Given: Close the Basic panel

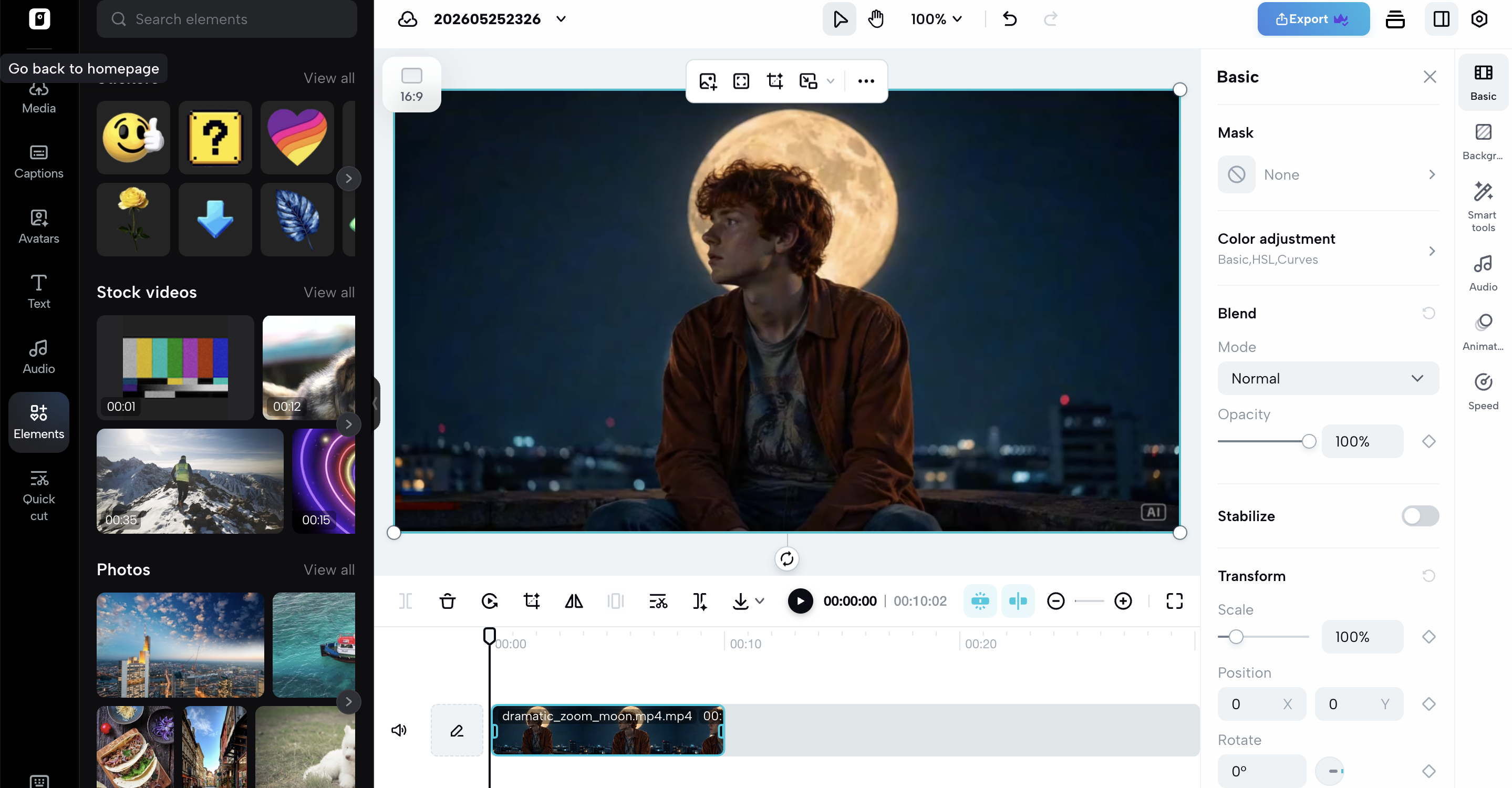Looking at the screenshot, I should tap(1429, 77).
